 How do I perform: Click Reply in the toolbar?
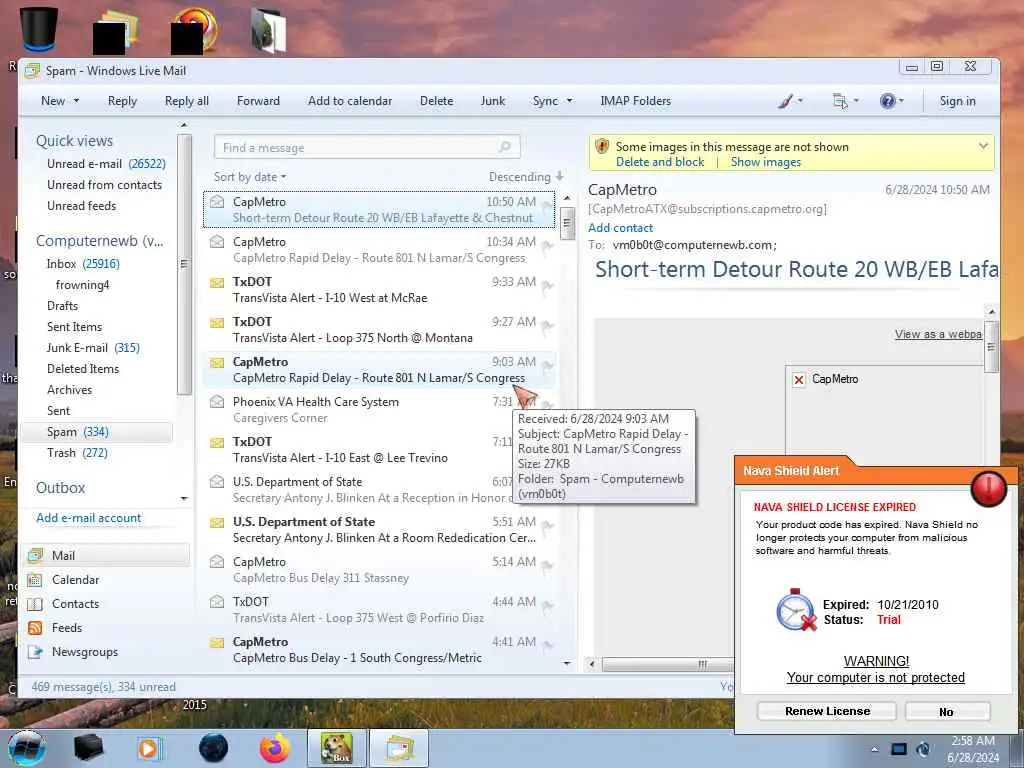(122, 101)
